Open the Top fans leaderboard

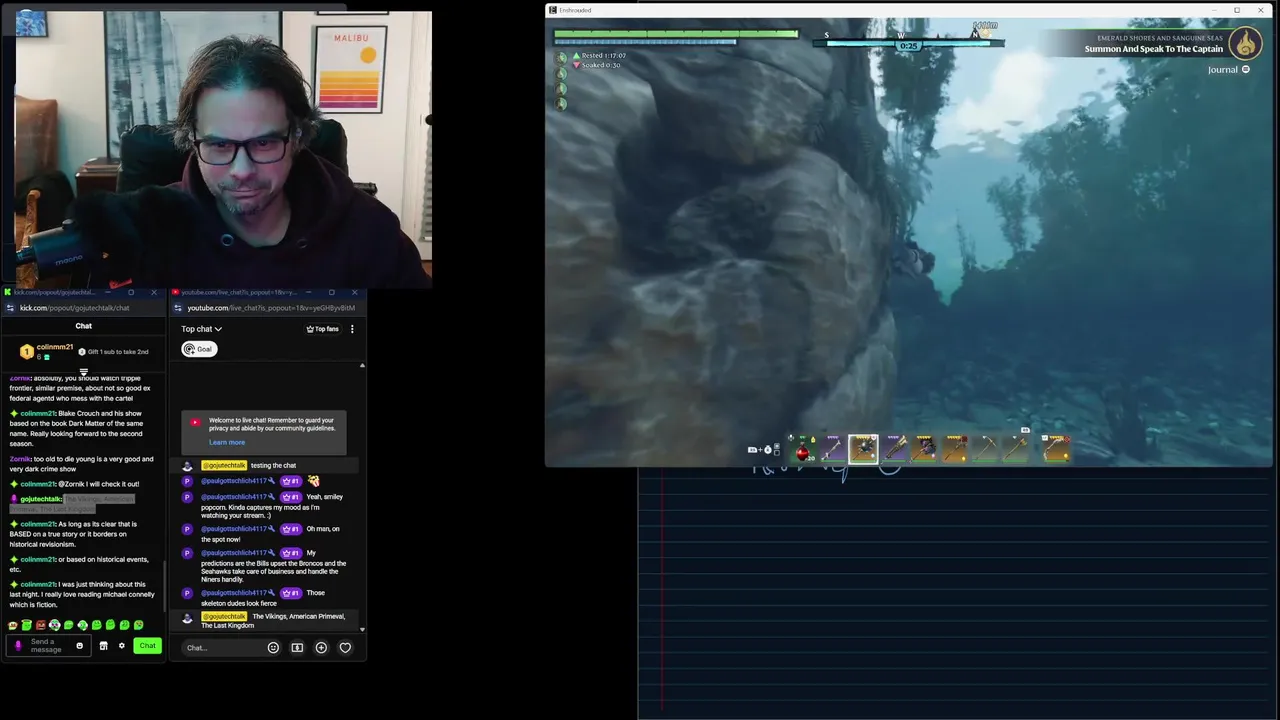pyautogui.click(x=322, y=329)
